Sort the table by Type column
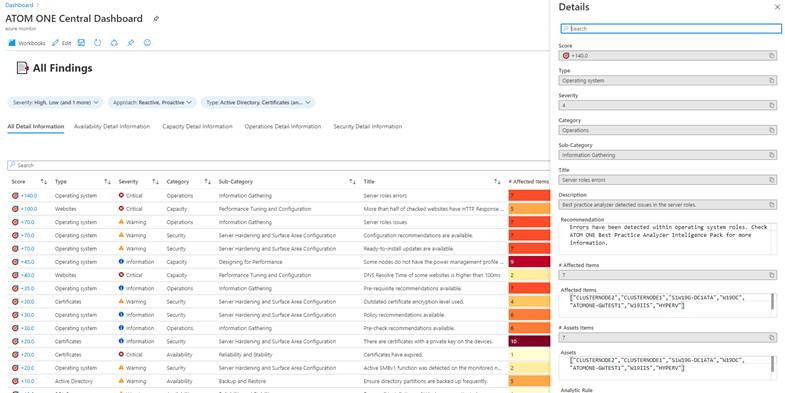The height and width of the screenshot is (393, 785). tap(107, 182)
